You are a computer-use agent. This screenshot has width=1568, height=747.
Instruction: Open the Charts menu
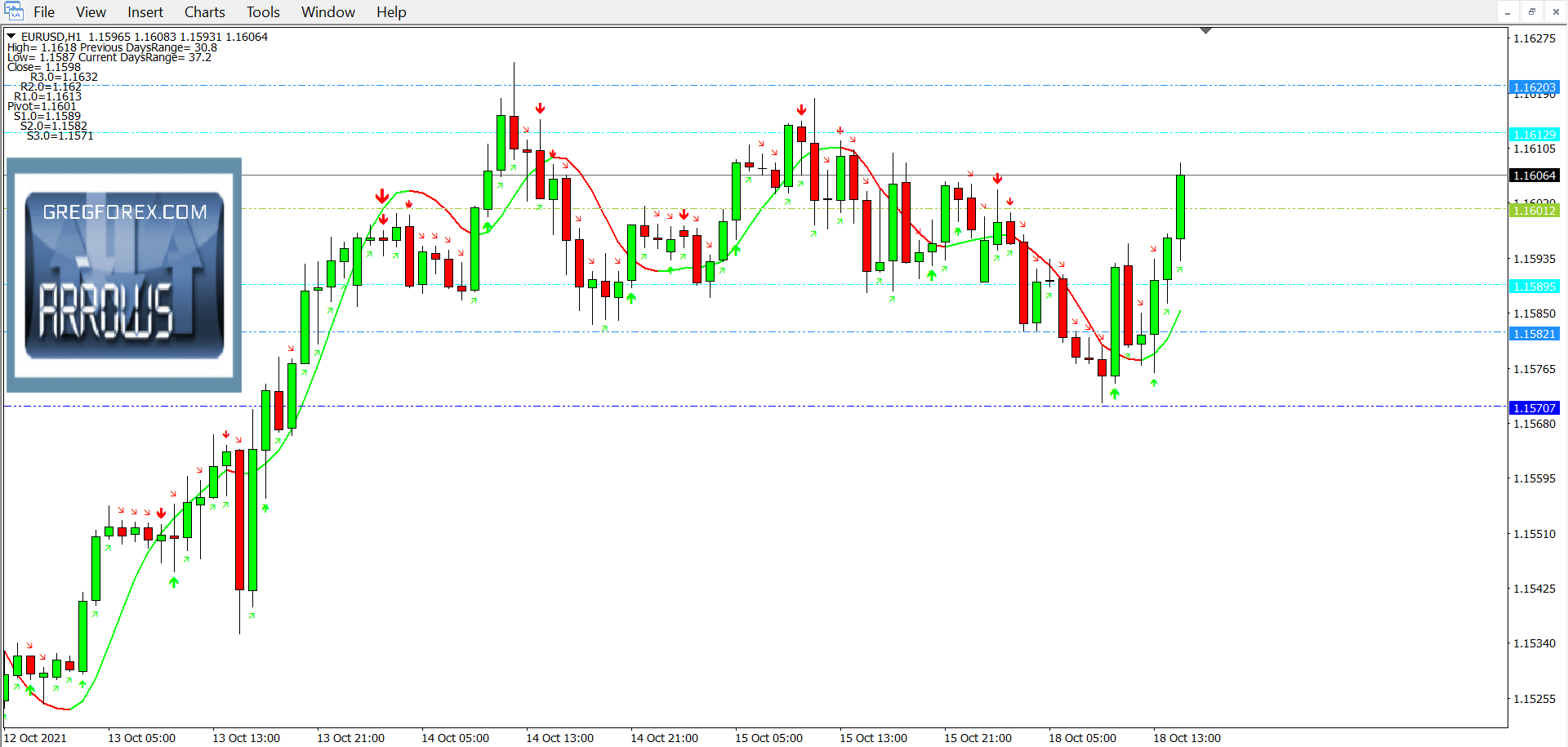(x=204, y=12)
